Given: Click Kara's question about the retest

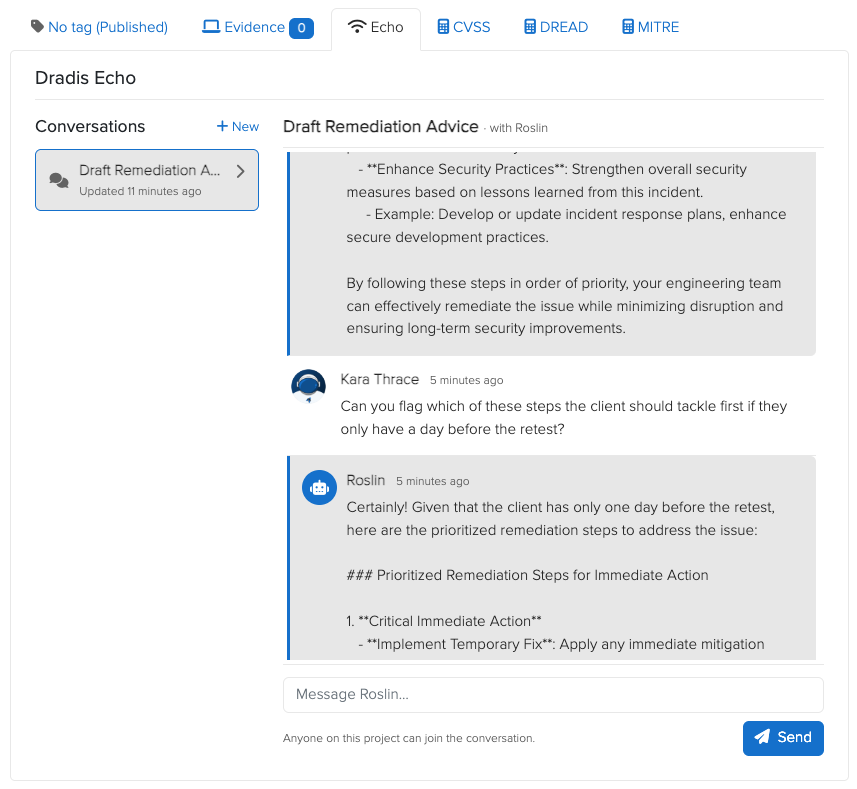Looking at the screenshot, I should 563,417.
